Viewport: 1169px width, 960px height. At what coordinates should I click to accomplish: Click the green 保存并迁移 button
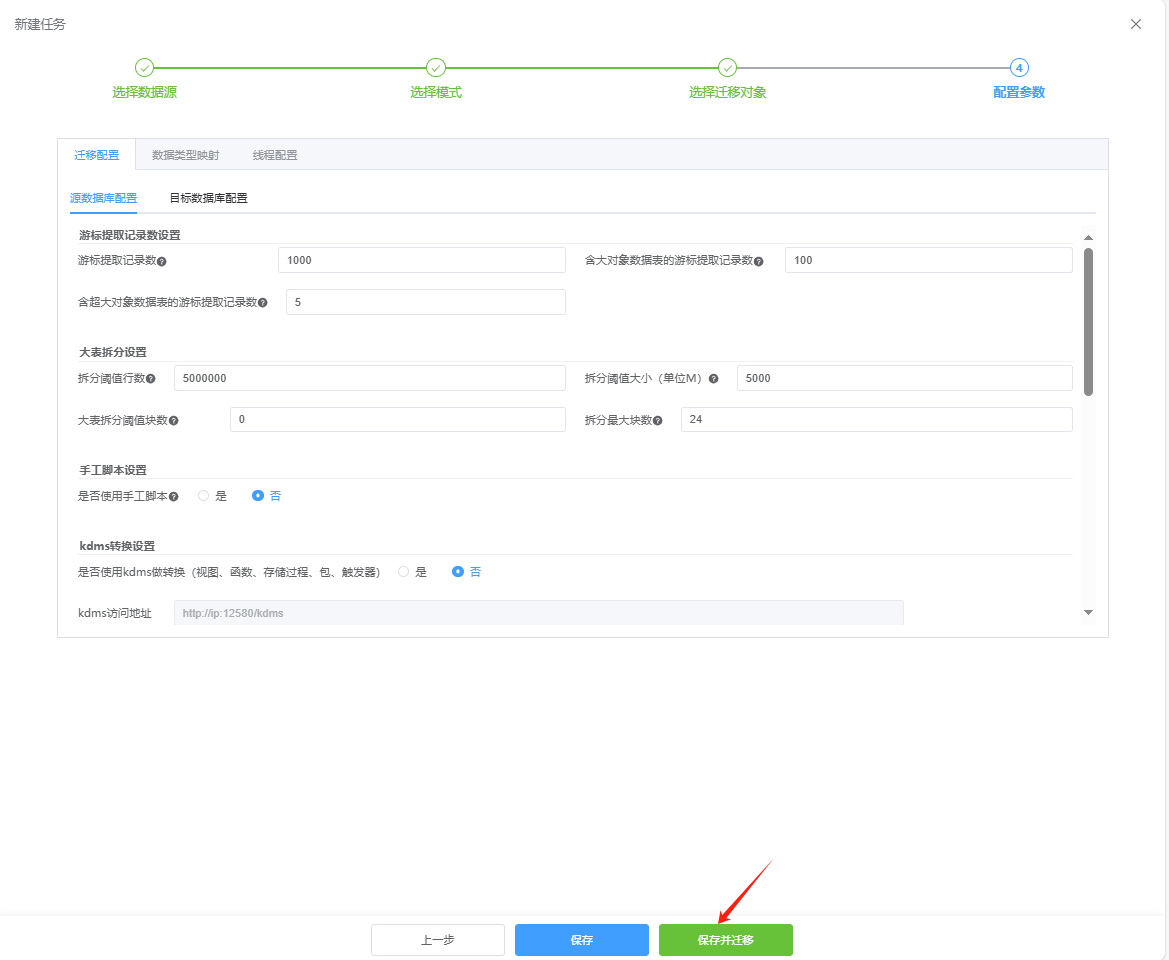[x=725, y=940]
